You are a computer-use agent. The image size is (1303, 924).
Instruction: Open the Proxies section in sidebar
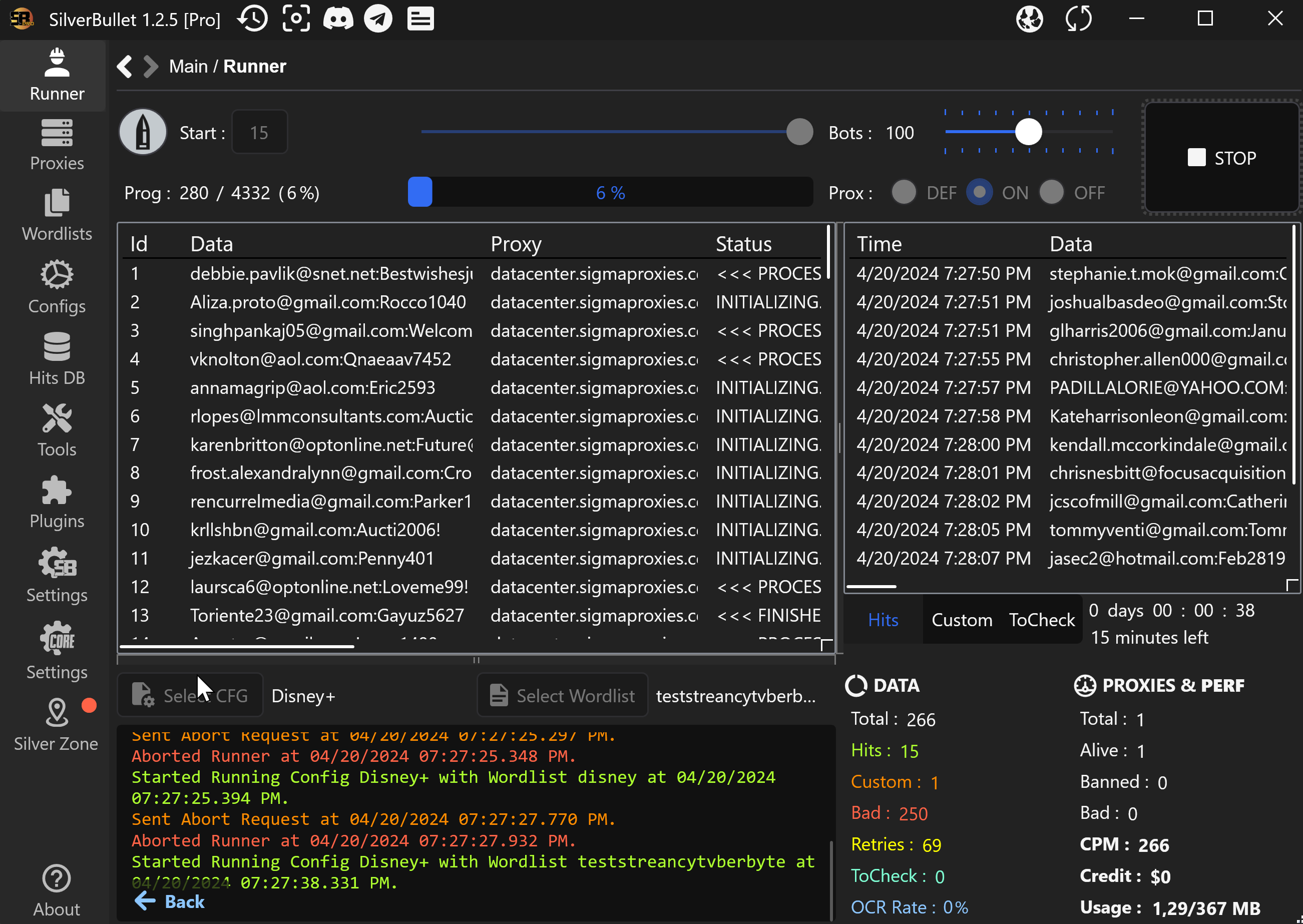tap(57, 145)
